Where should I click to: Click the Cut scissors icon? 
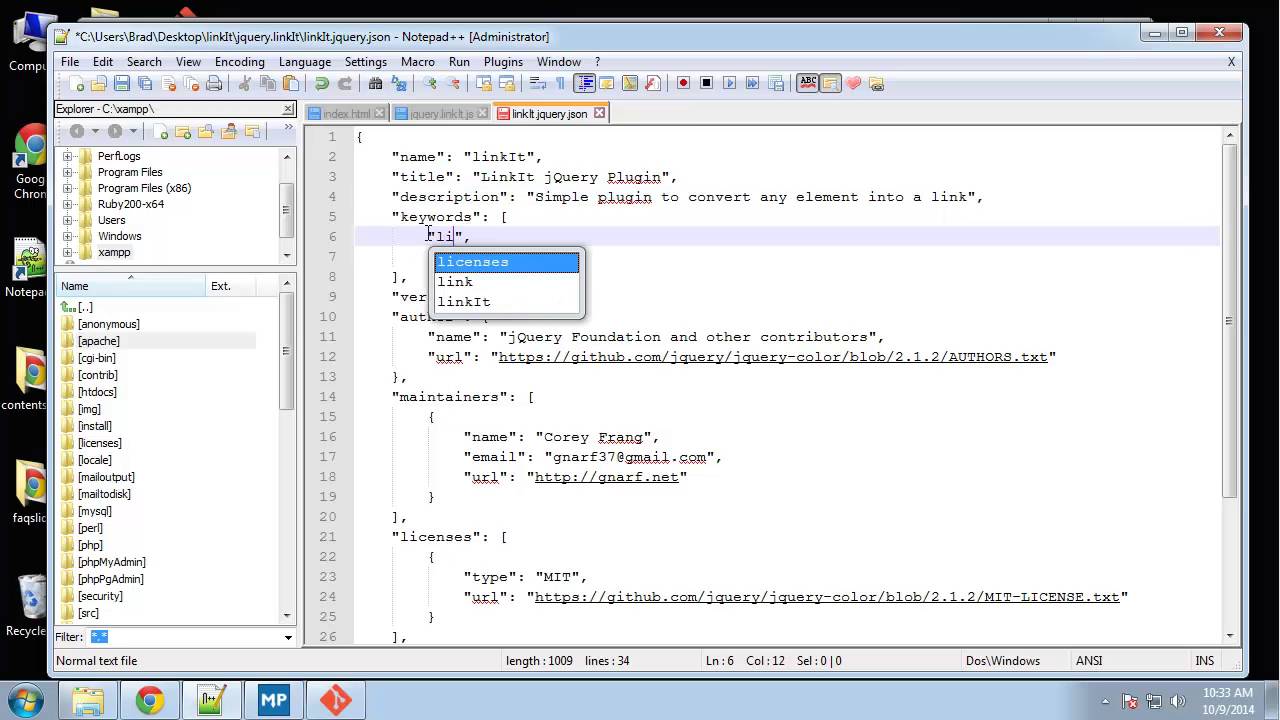pos(245,83)
